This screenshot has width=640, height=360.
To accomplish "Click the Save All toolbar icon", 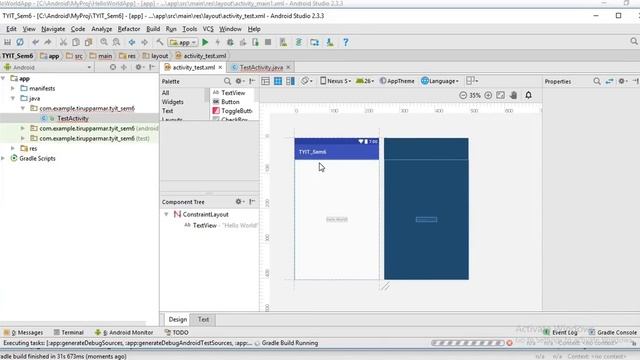I will [x=7, y=42].
